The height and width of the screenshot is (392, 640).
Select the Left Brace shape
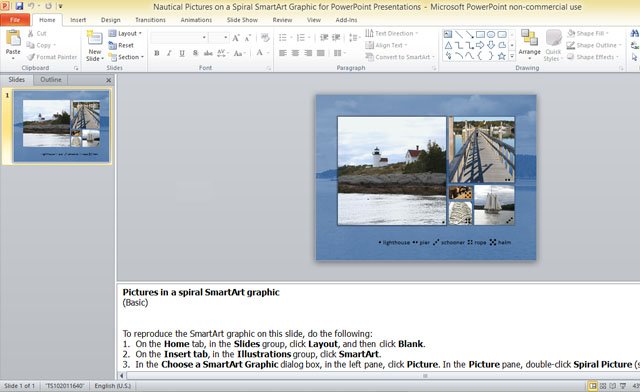pyautogui.click(x=480, y=56)
